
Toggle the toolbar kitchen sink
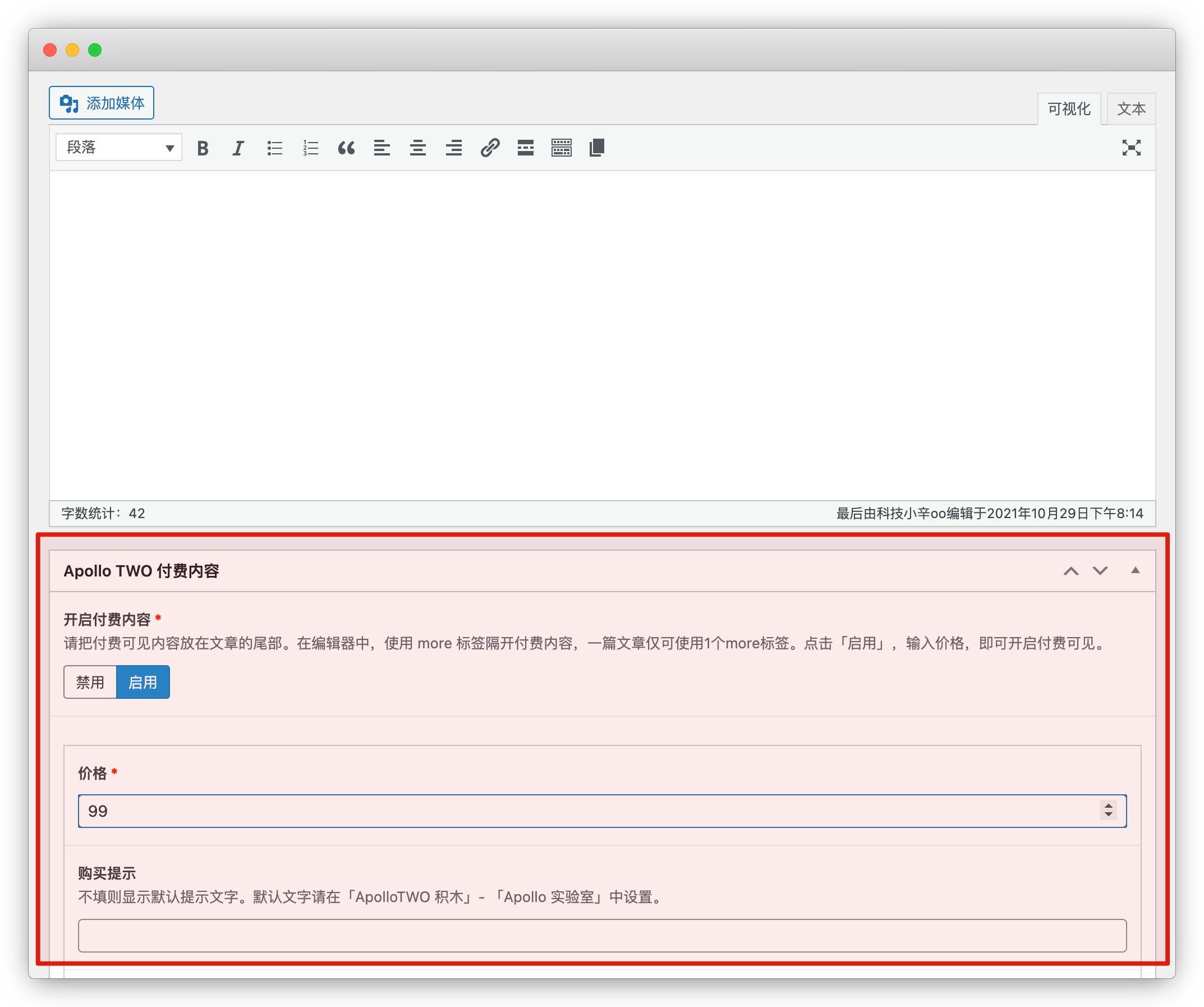[x=561, y=149]
